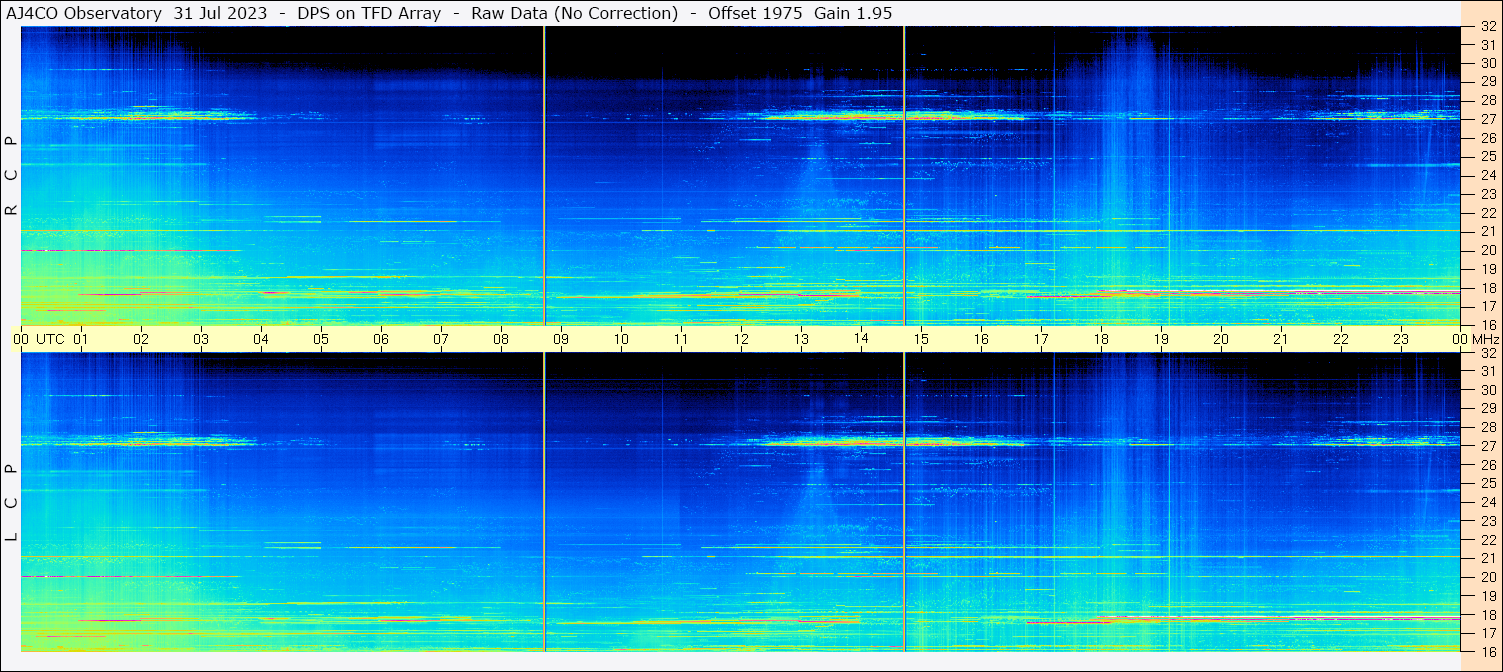Select the 19 hour mark on time axis

pos(1161,339)
